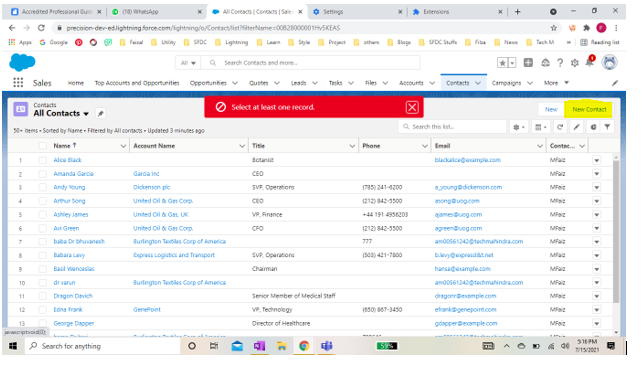The height and width of the screenshot is (372, 642).
Task: Open the Amanda Garcia contact link
Action: (73, 174)
